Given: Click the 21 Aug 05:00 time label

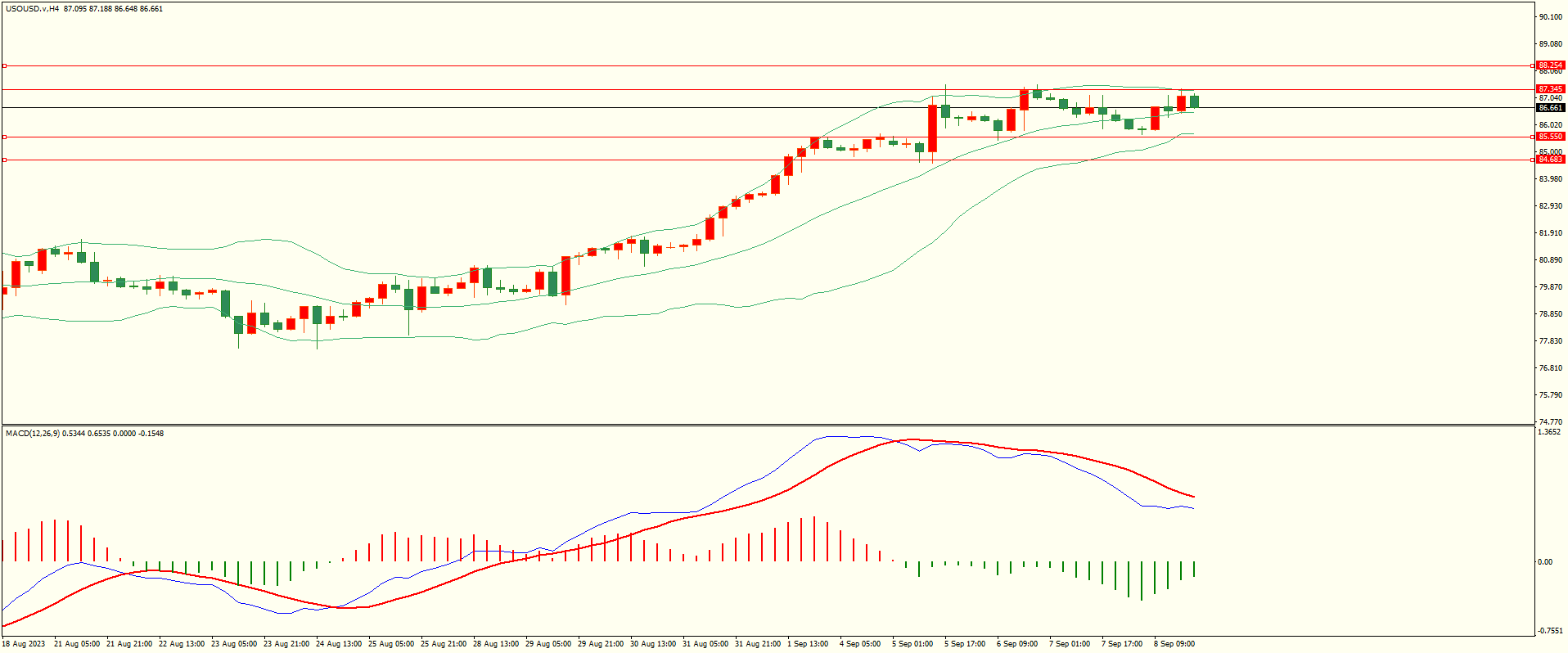Looking at the screenshot, I should click(77, 644).
